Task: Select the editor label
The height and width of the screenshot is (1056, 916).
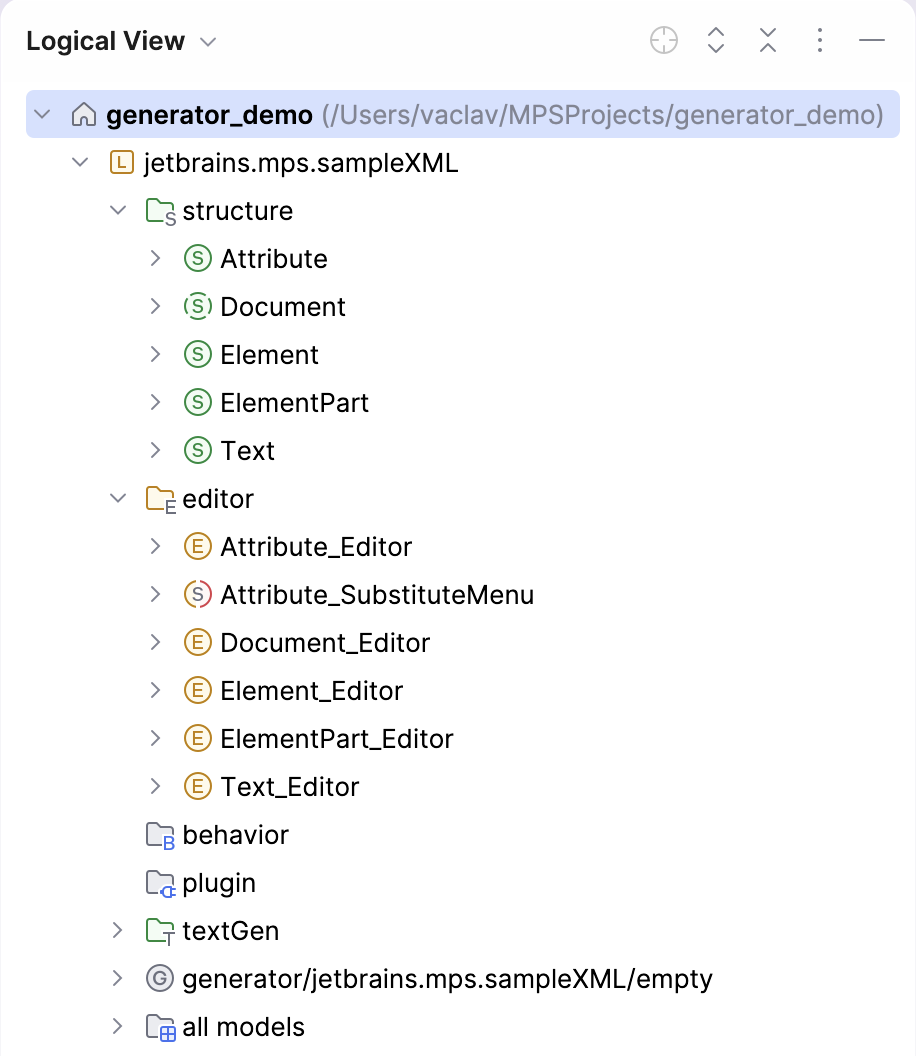Action: click(x=218, y=499)
